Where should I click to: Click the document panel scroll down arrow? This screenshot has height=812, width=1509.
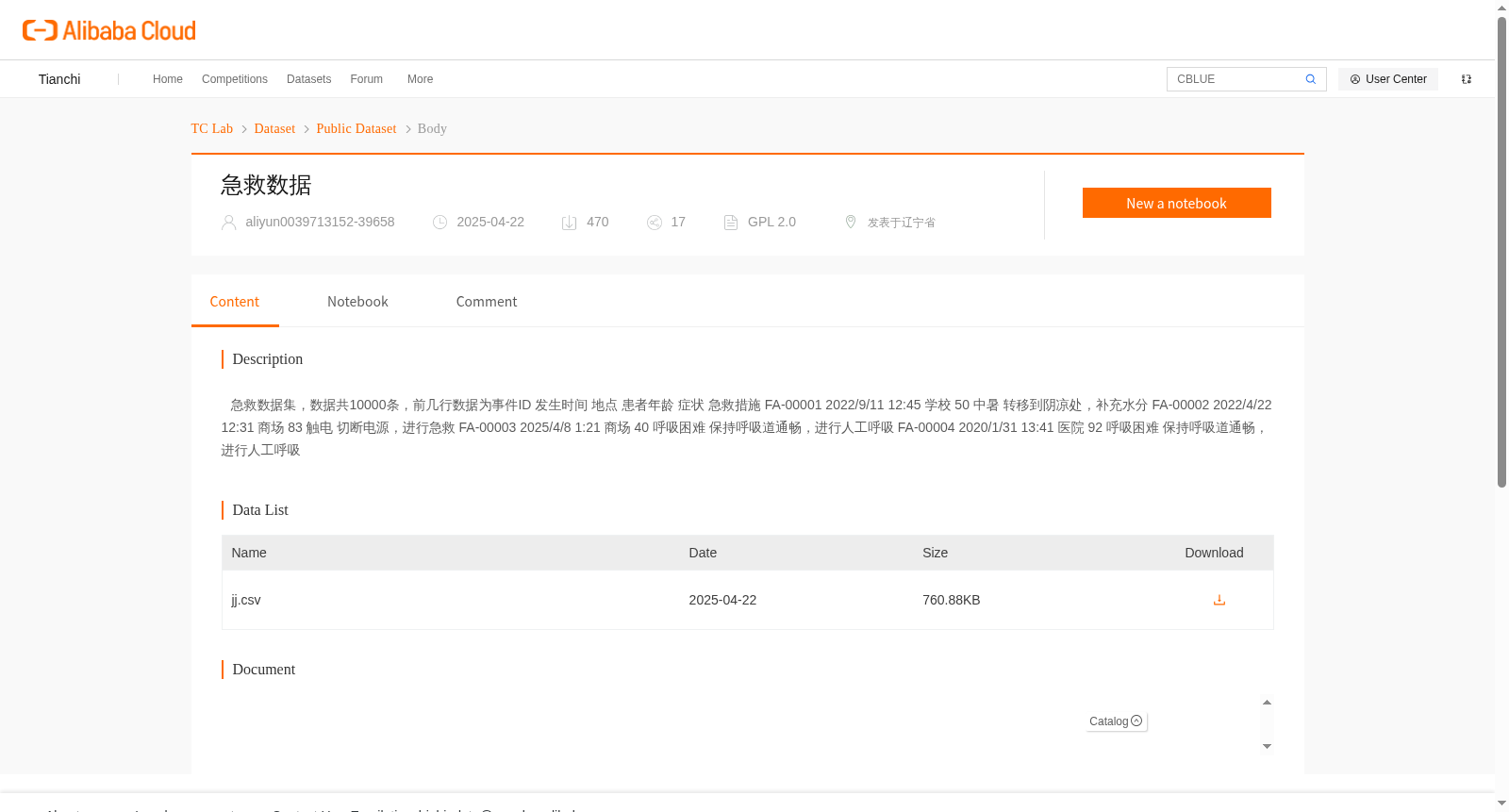tap(1267, 746)
